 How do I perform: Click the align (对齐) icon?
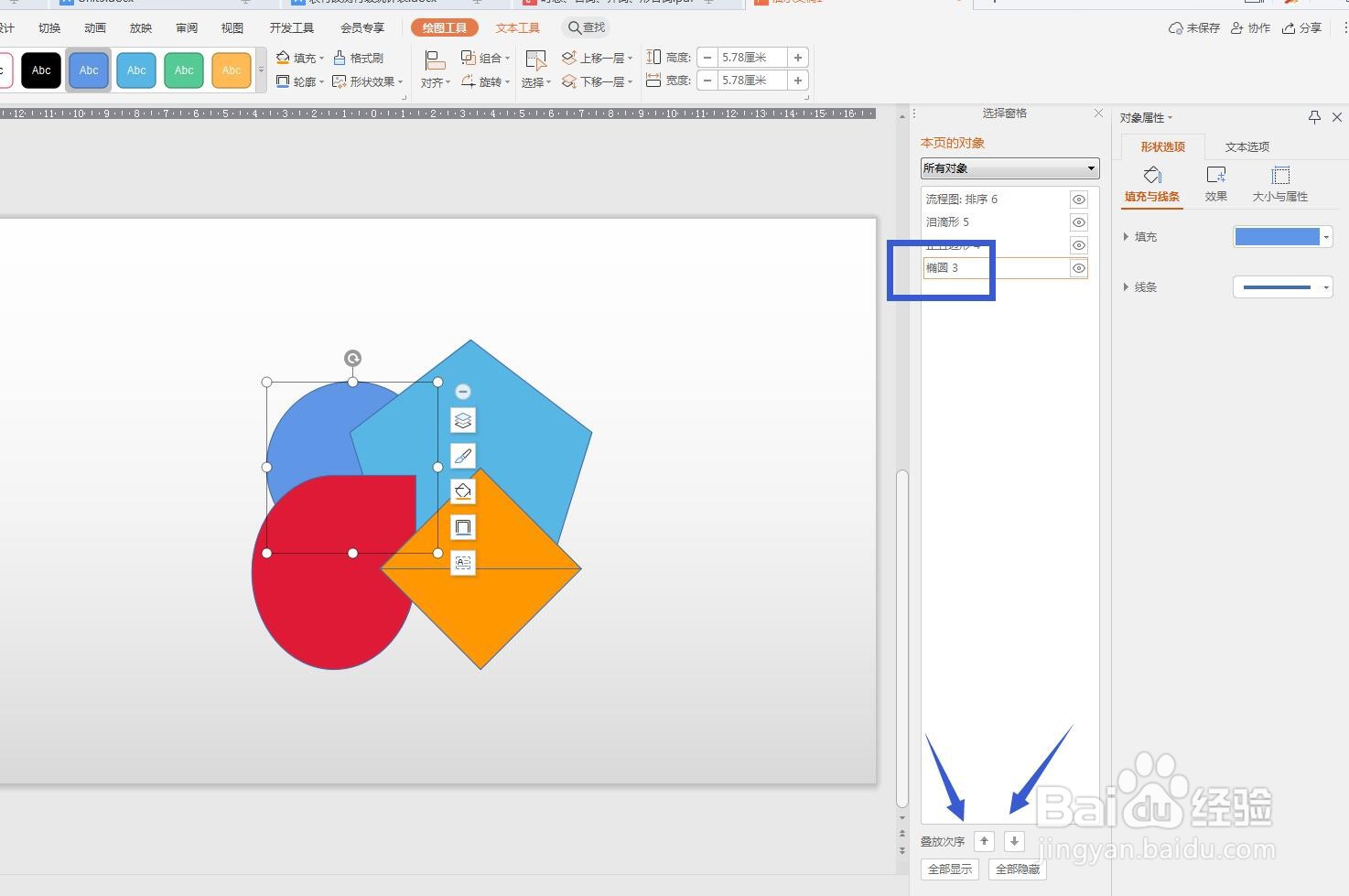pyautogui.click(x=436, y=60)
